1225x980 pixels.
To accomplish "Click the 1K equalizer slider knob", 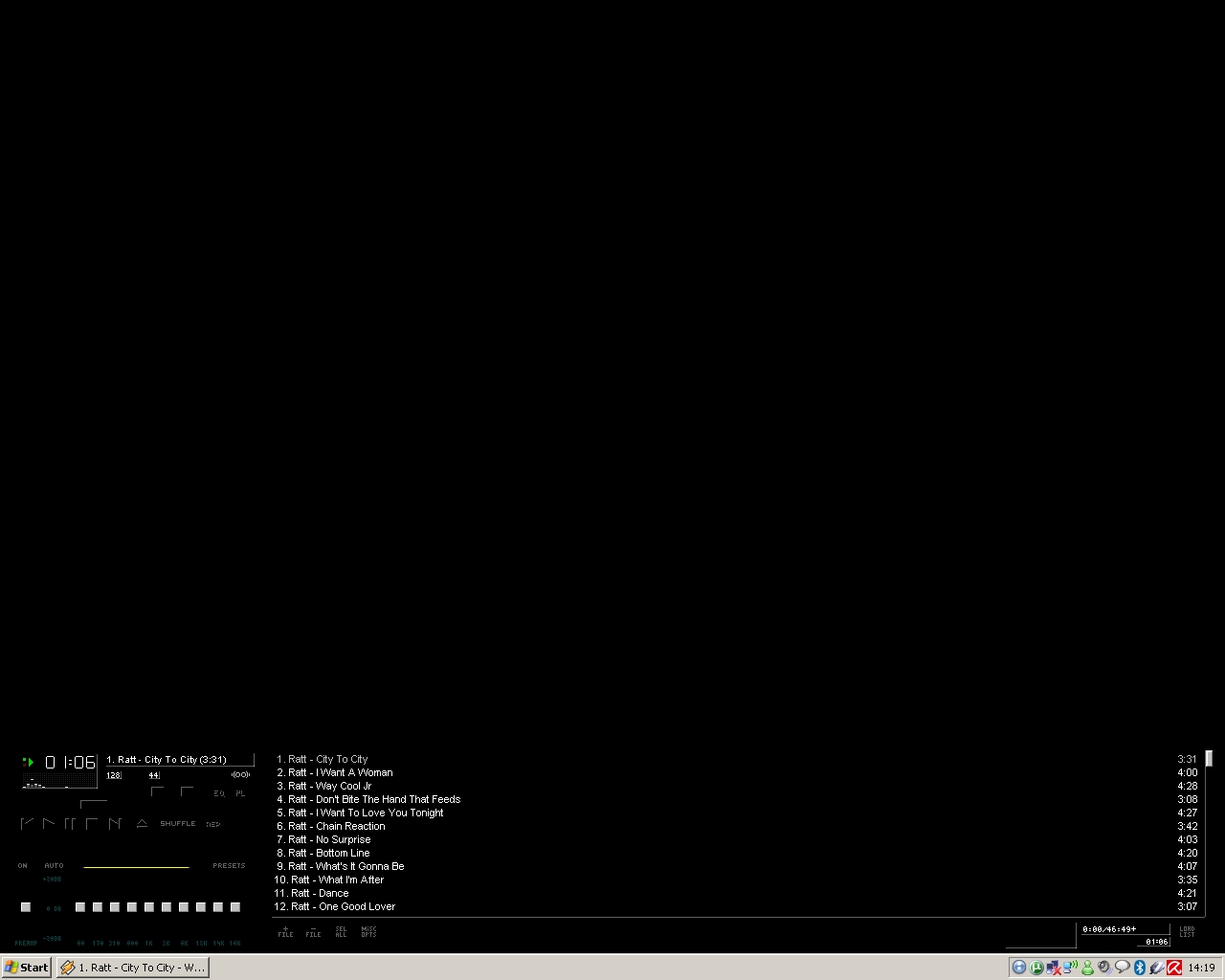I will [x=149, y=907].
